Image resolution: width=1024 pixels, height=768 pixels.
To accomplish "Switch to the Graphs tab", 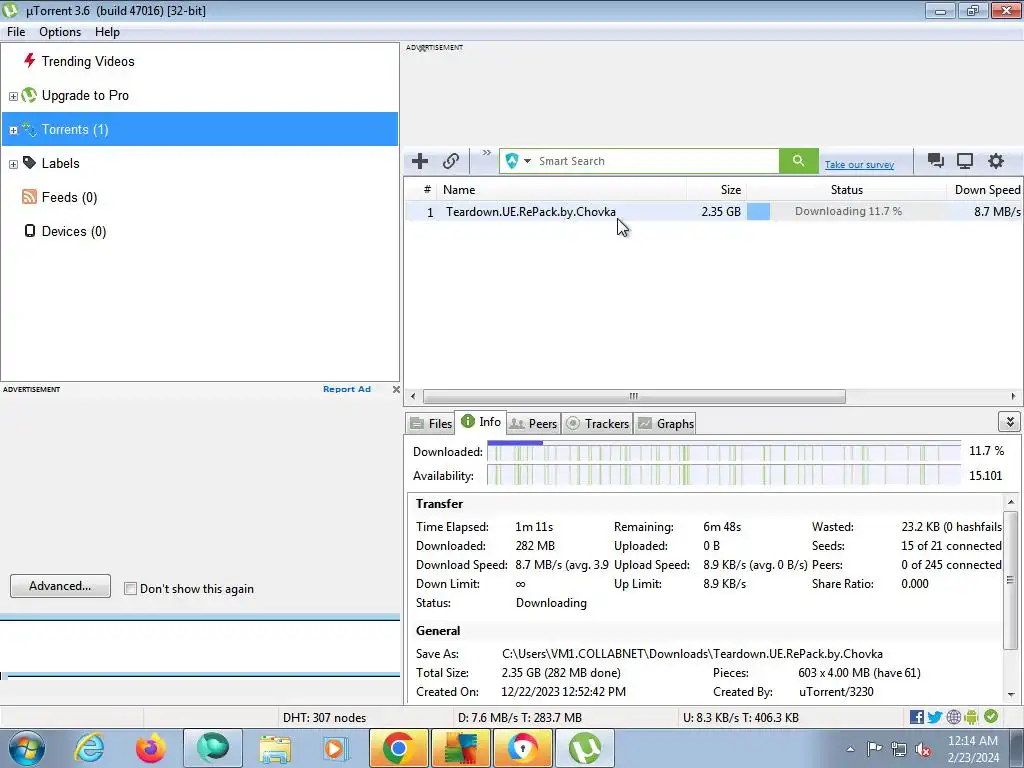I will tap(665, 423).
